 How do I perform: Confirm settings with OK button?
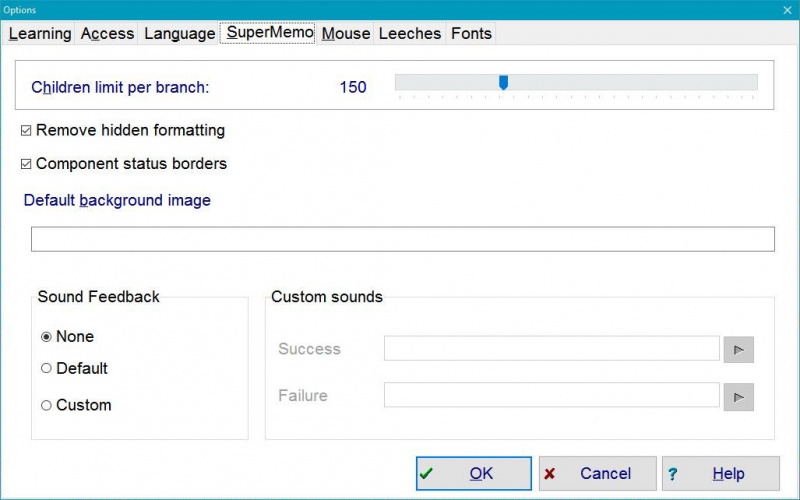[473, 474]
